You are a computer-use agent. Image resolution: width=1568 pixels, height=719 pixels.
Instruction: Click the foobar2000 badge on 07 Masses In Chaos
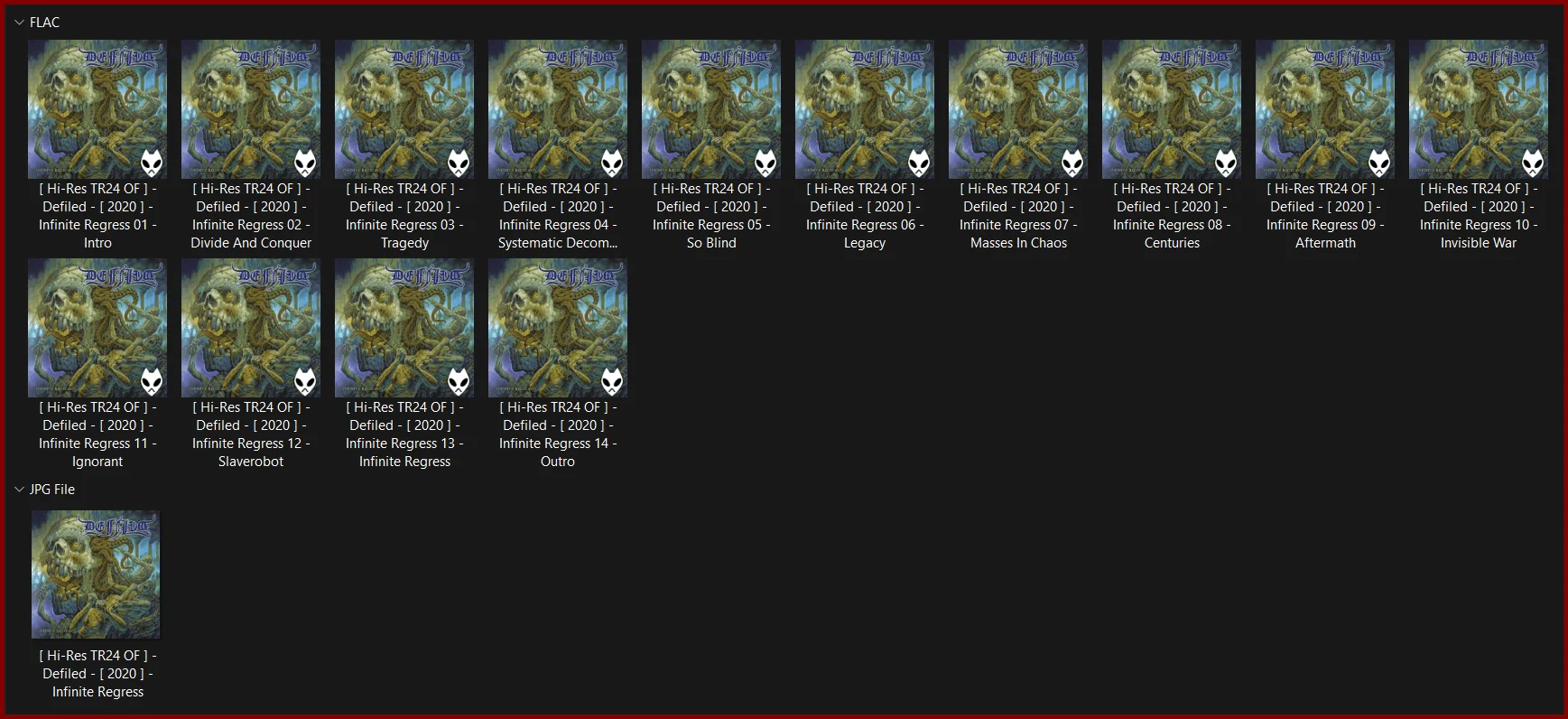click(1072, 163)
